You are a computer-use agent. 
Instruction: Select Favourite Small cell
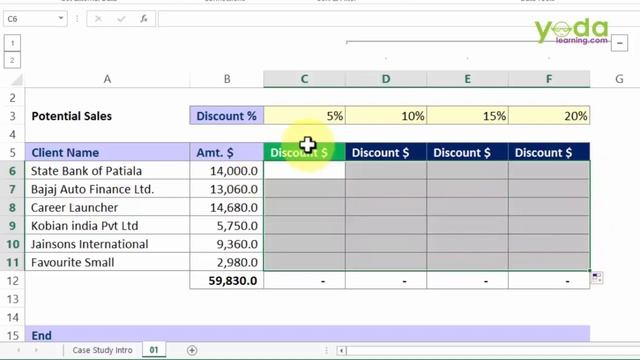(107, 262)
